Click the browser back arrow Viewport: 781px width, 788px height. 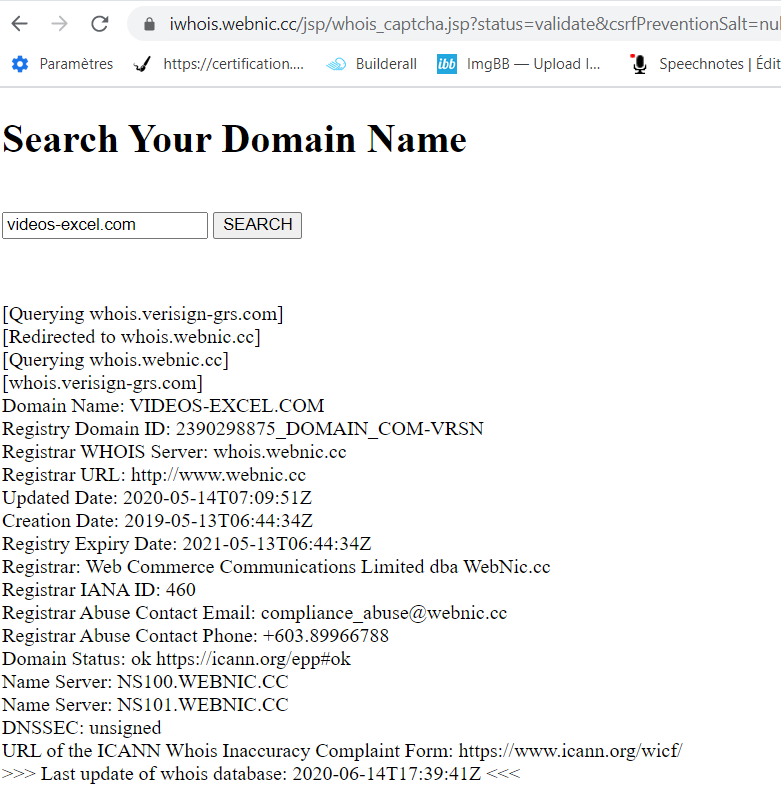[20, 24]
